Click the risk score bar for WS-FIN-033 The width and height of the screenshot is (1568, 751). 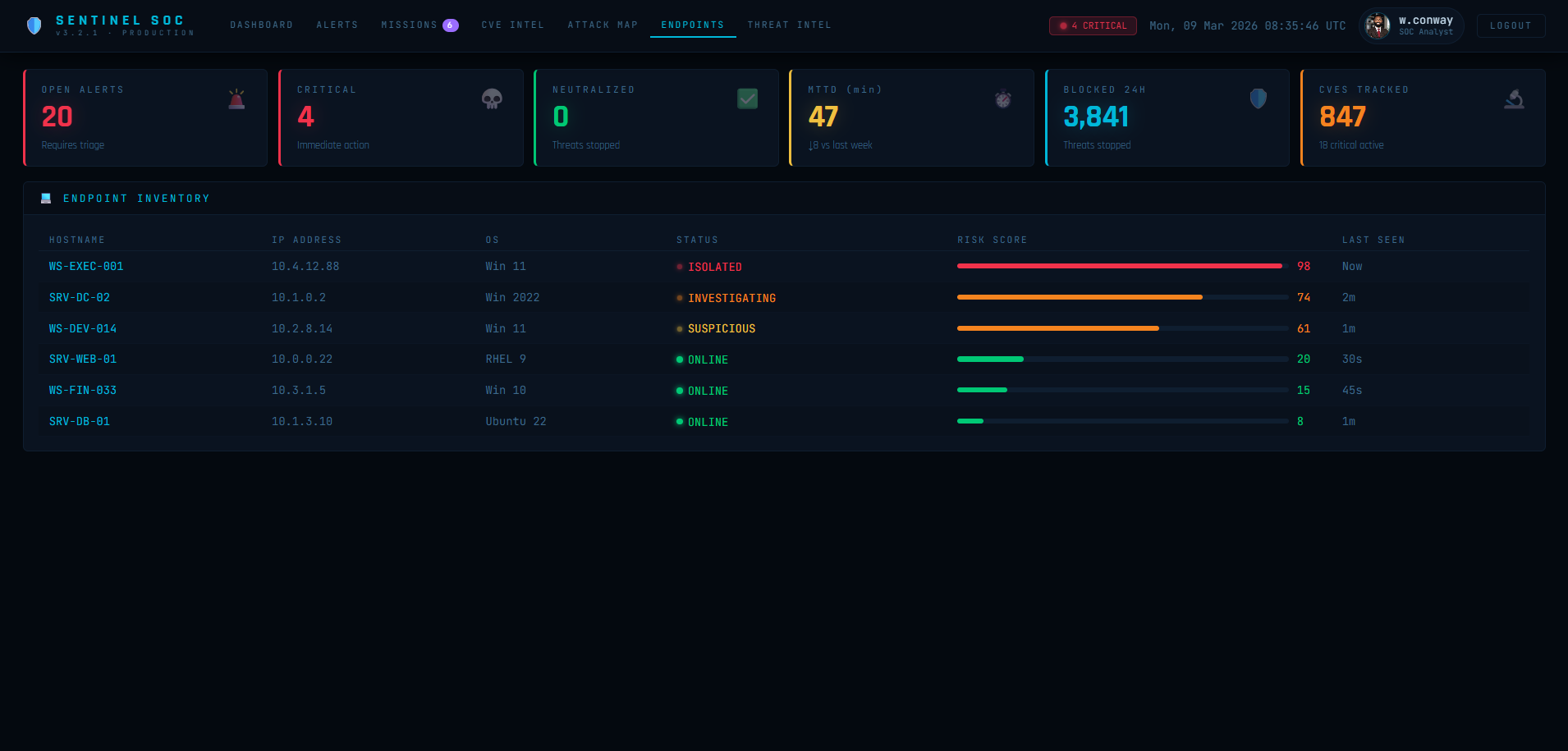pyautogui.click(x=1122, y=390)
